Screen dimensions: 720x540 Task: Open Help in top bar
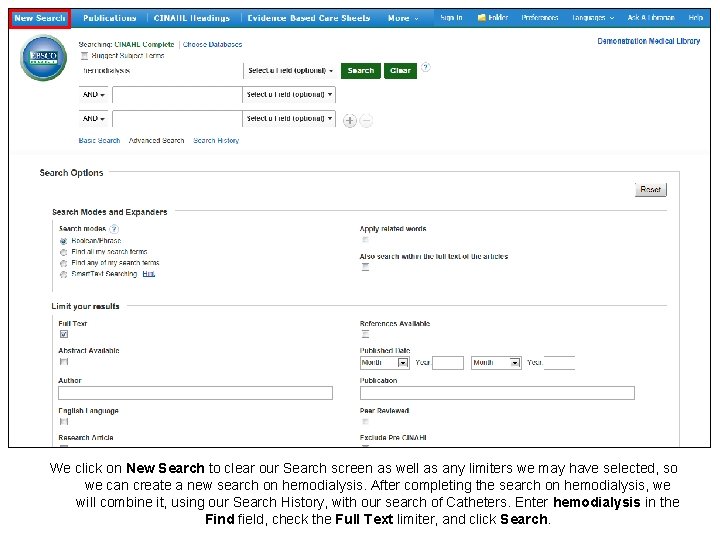(x=696, y=18)
